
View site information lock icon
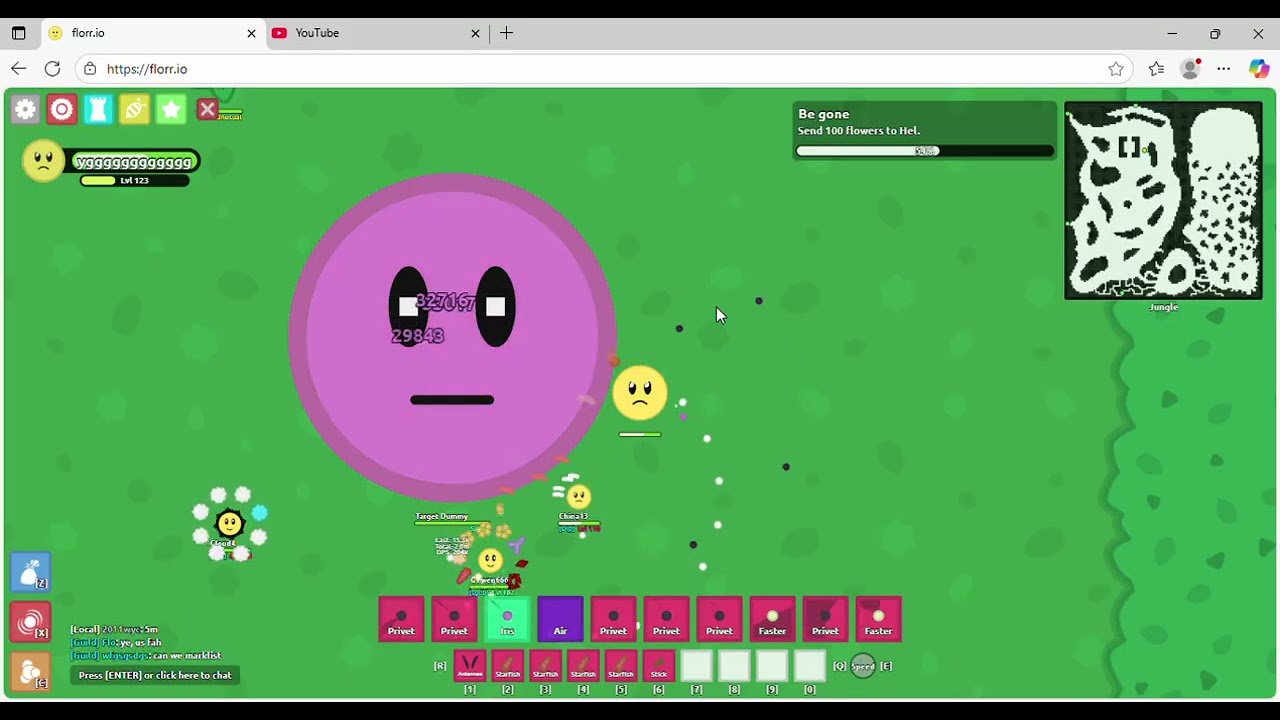point(90,69)
